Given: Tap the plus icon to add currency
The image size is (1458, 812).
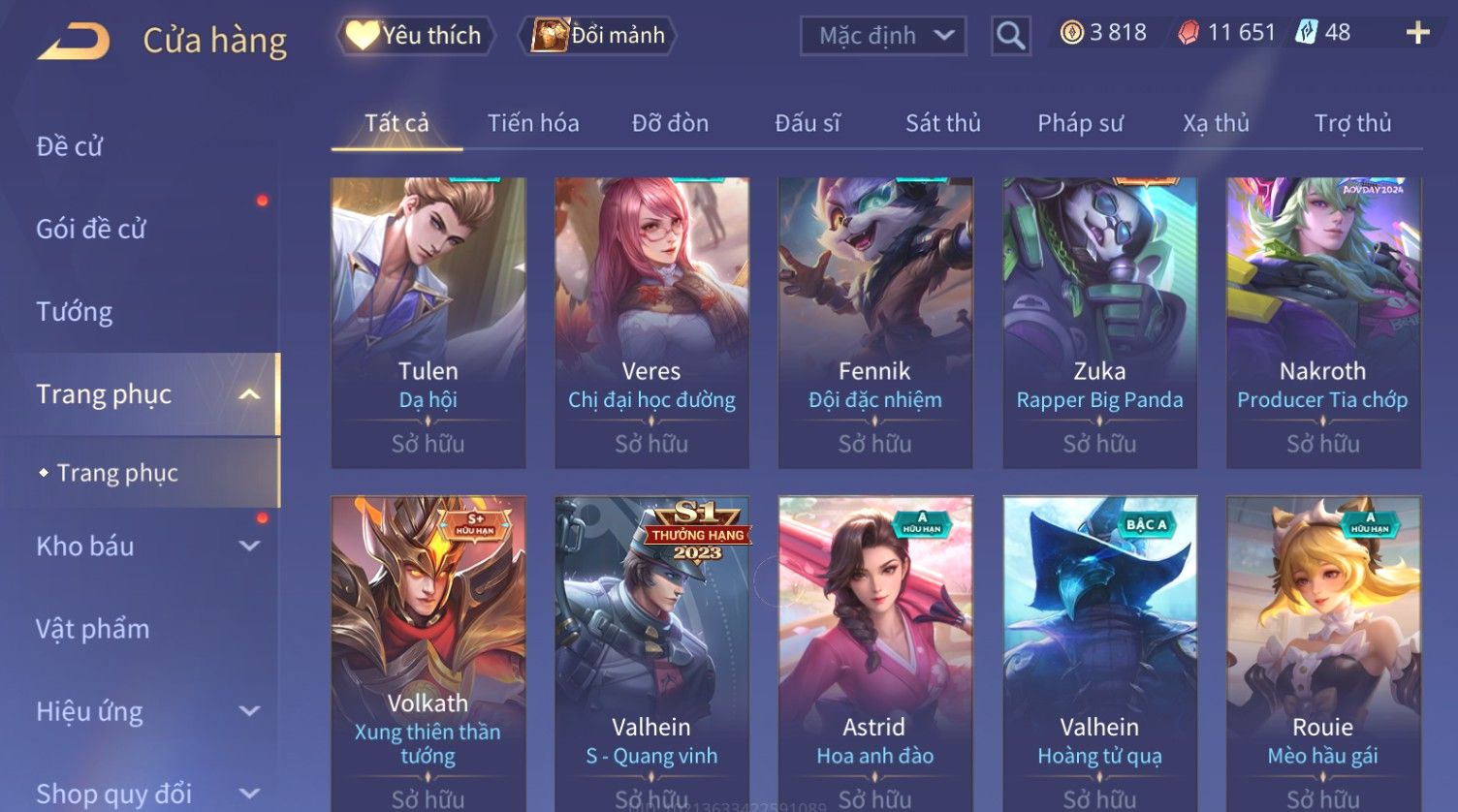Looking at the screenshot, I should 1417,33.
